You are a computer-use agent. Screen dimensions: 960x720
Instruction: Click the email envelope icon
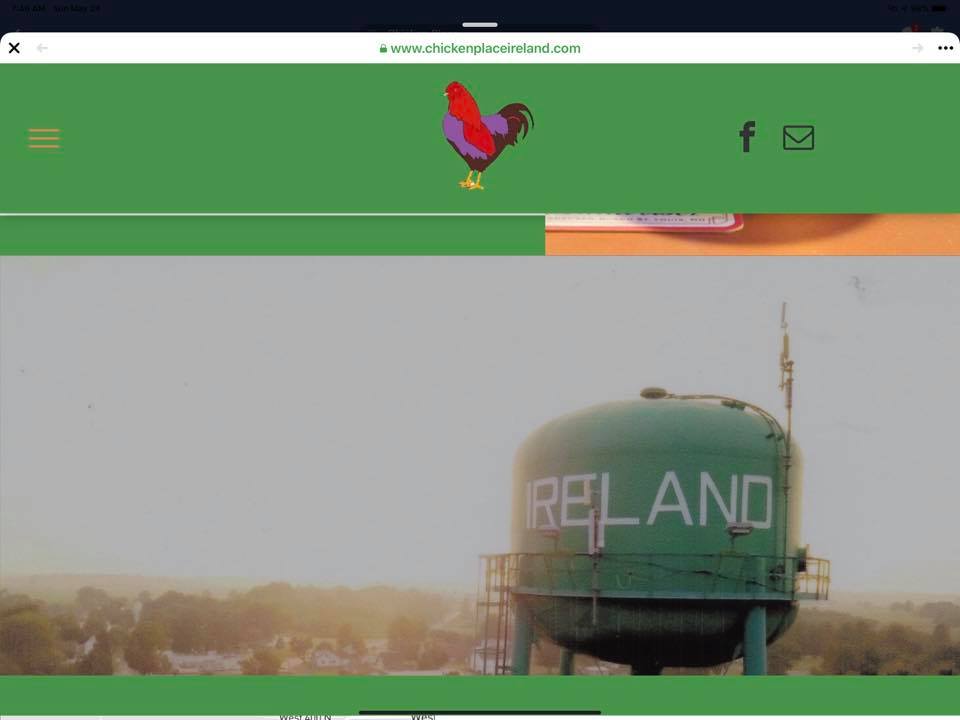coord(798,138)
